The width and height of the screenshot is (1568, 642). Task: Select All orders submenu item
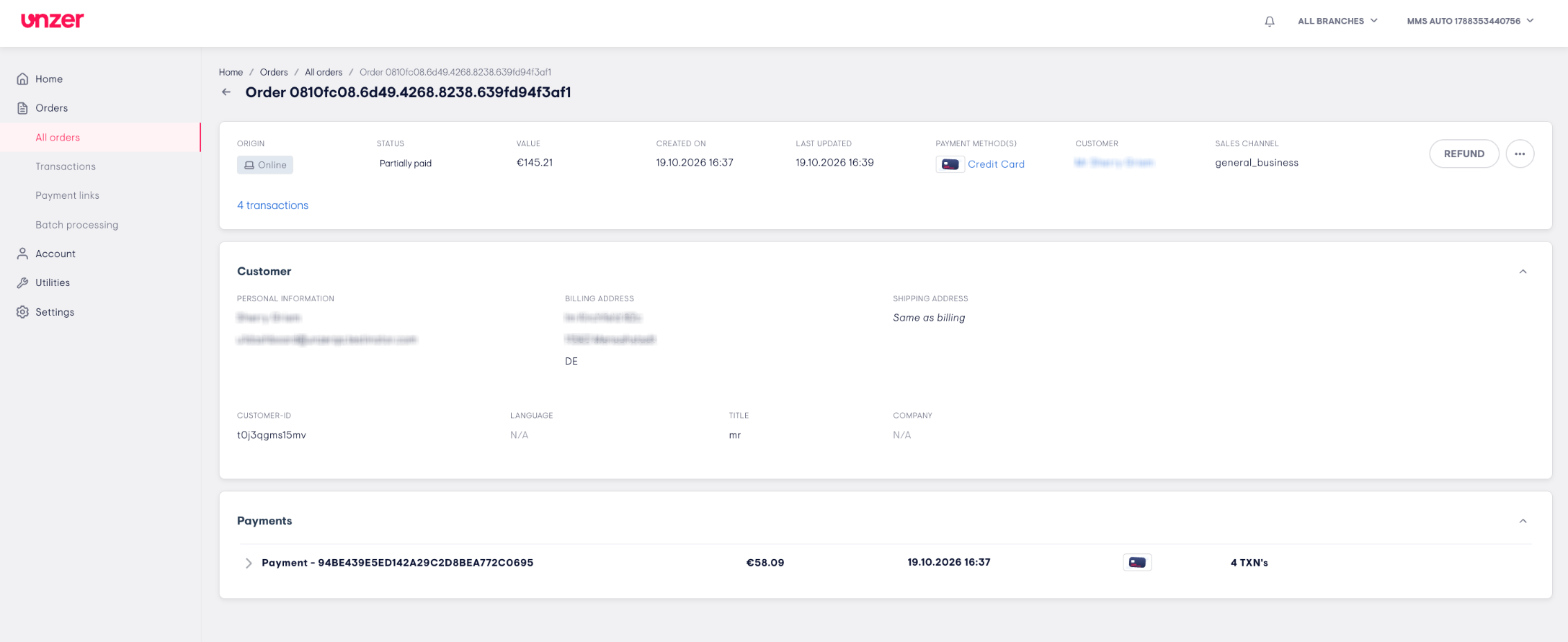click(58, 137)
